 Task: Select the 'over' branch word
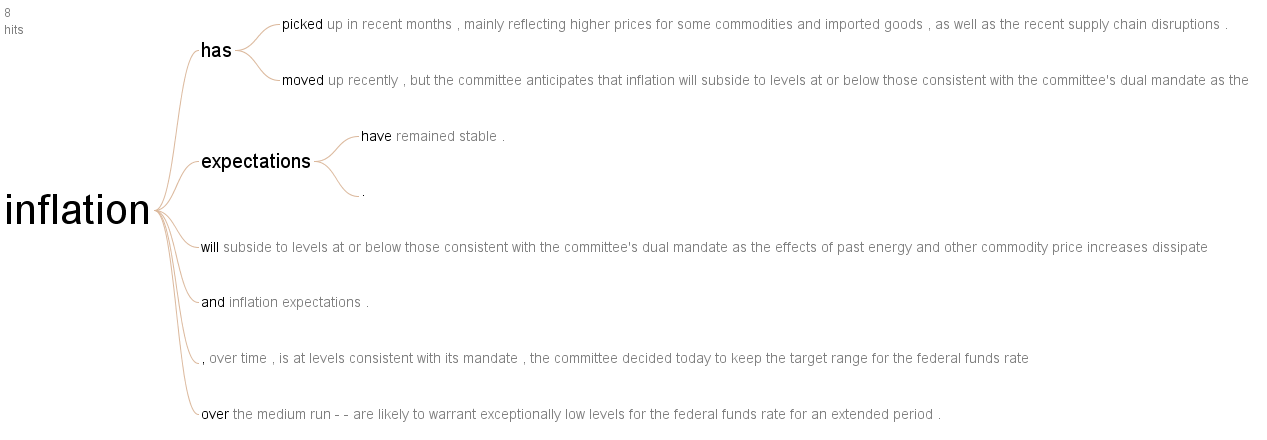coord(215,414)
